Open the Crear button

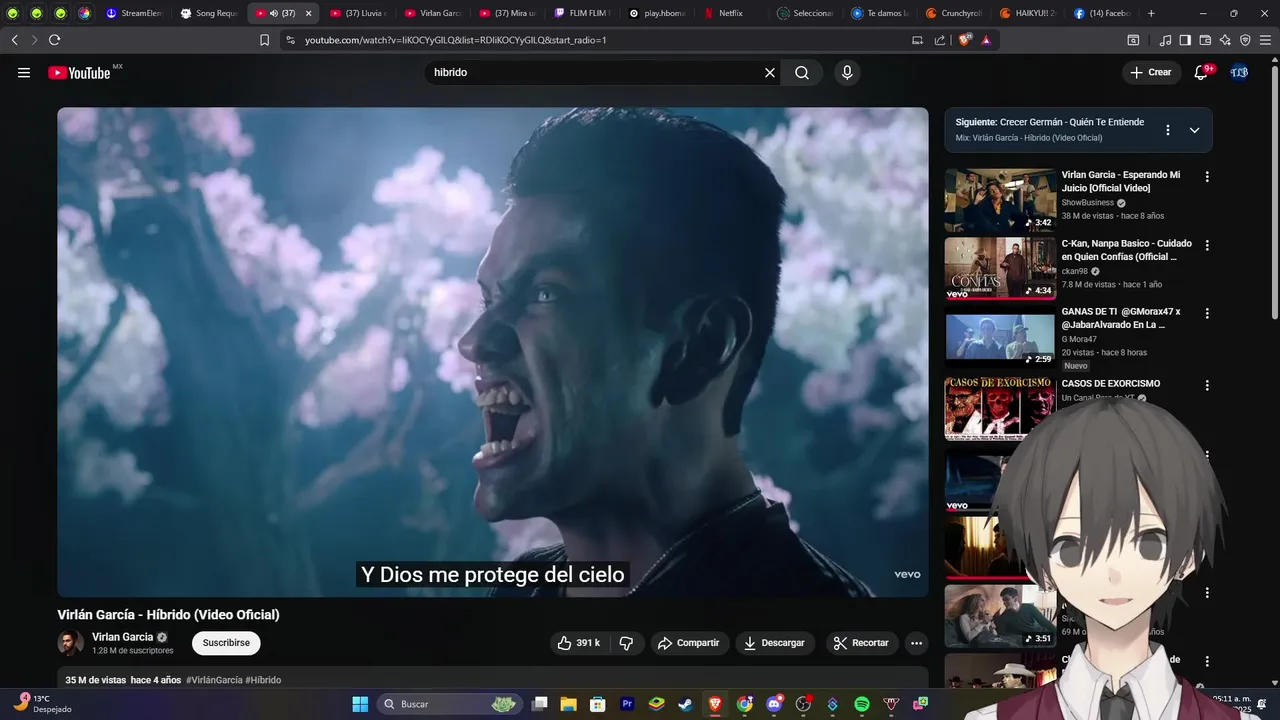pyautogui.click(x=1151, y=72)
